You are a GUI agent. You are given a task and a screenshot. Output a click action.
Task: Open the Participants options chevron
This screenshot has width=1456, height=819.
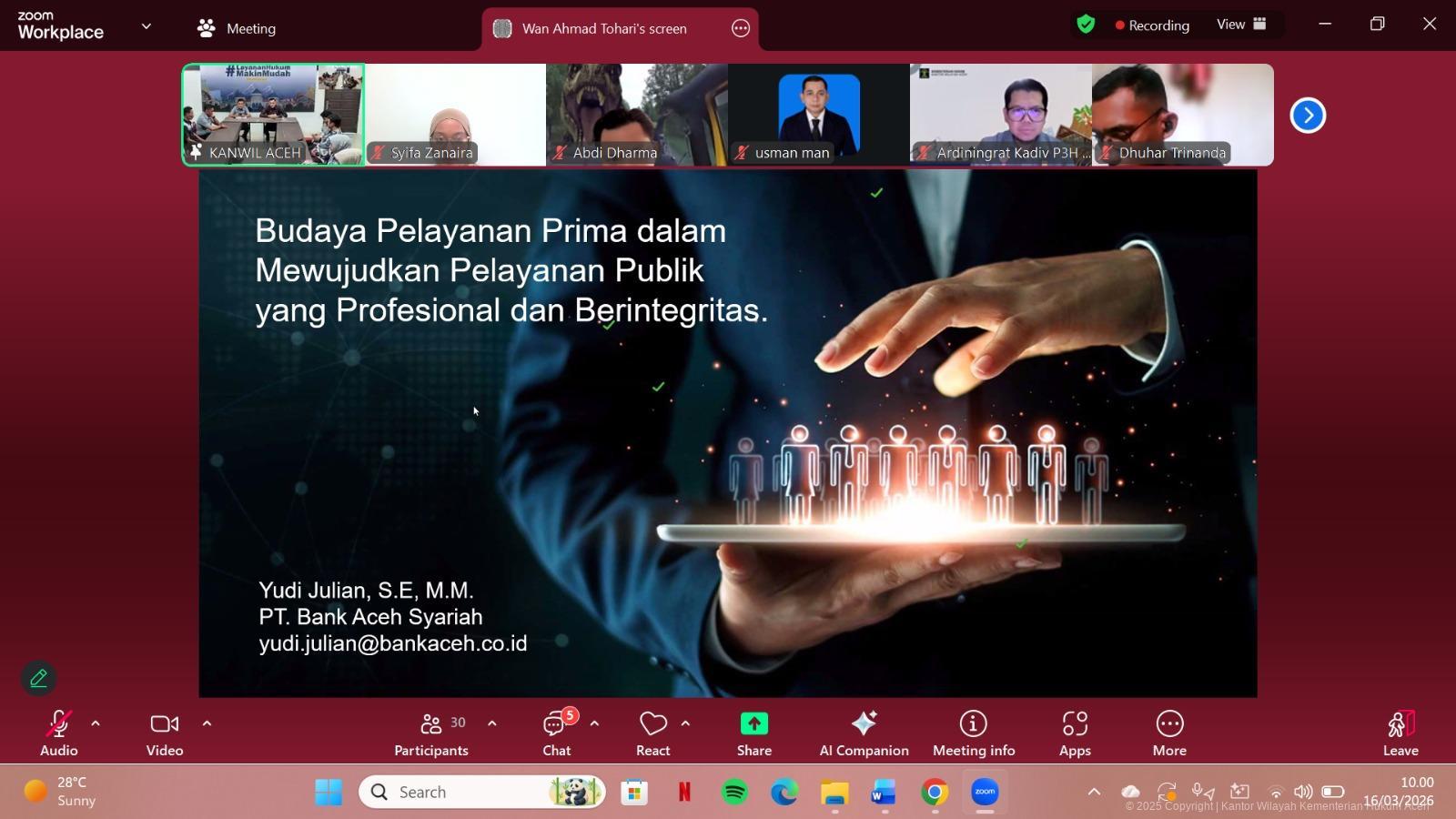tap(492, 723)
